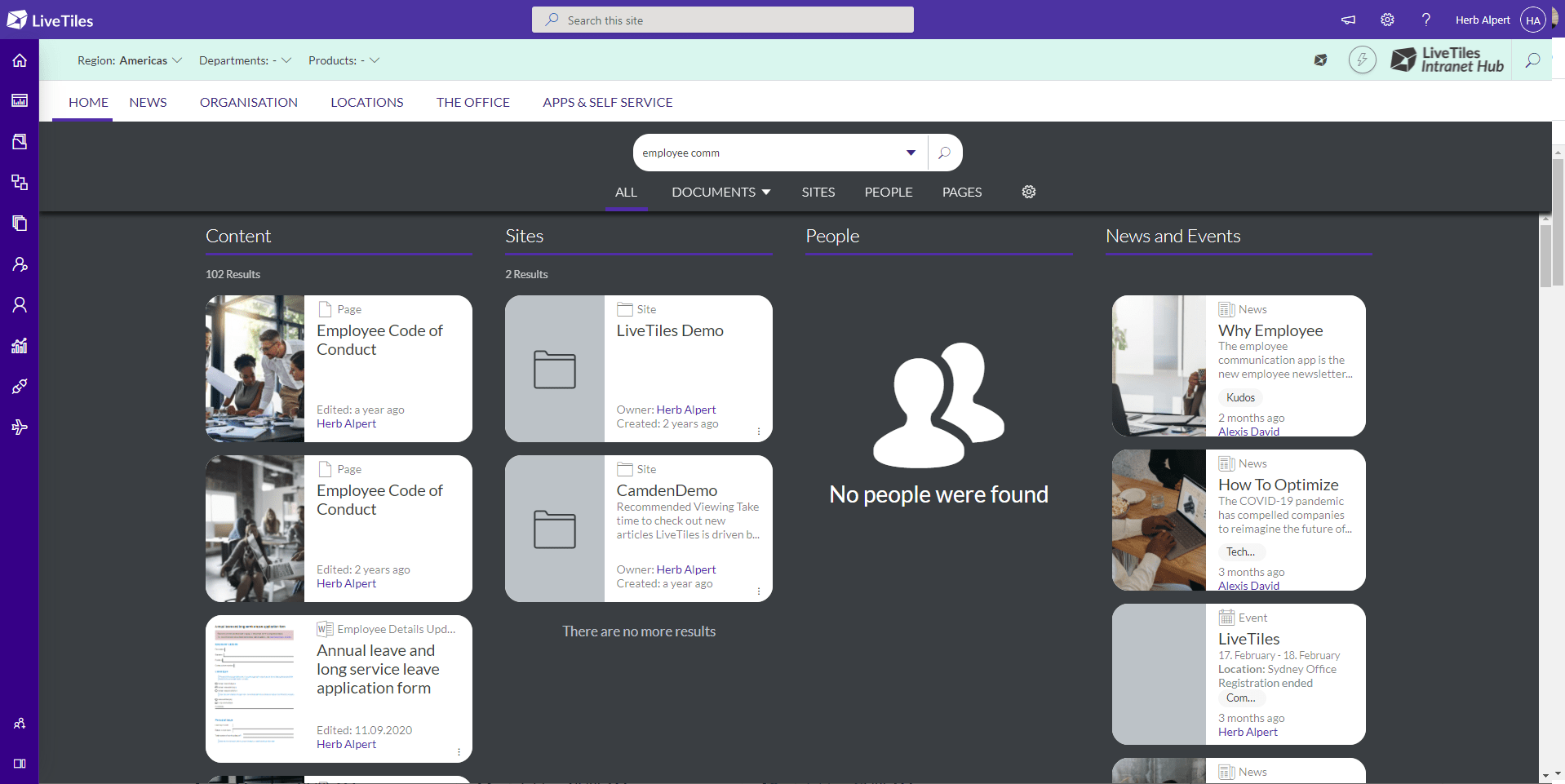Click the LiveTiles logo in top left
Image resolution: width=1565 pixels, height=784 pixels.
pyautogui.click(x=50, y=20)
